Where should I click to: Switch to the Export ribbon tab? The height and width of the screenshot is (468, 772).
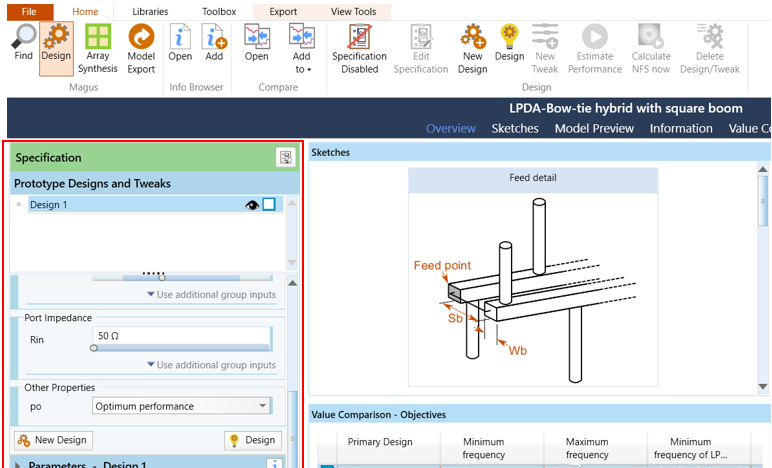(283, 12)
